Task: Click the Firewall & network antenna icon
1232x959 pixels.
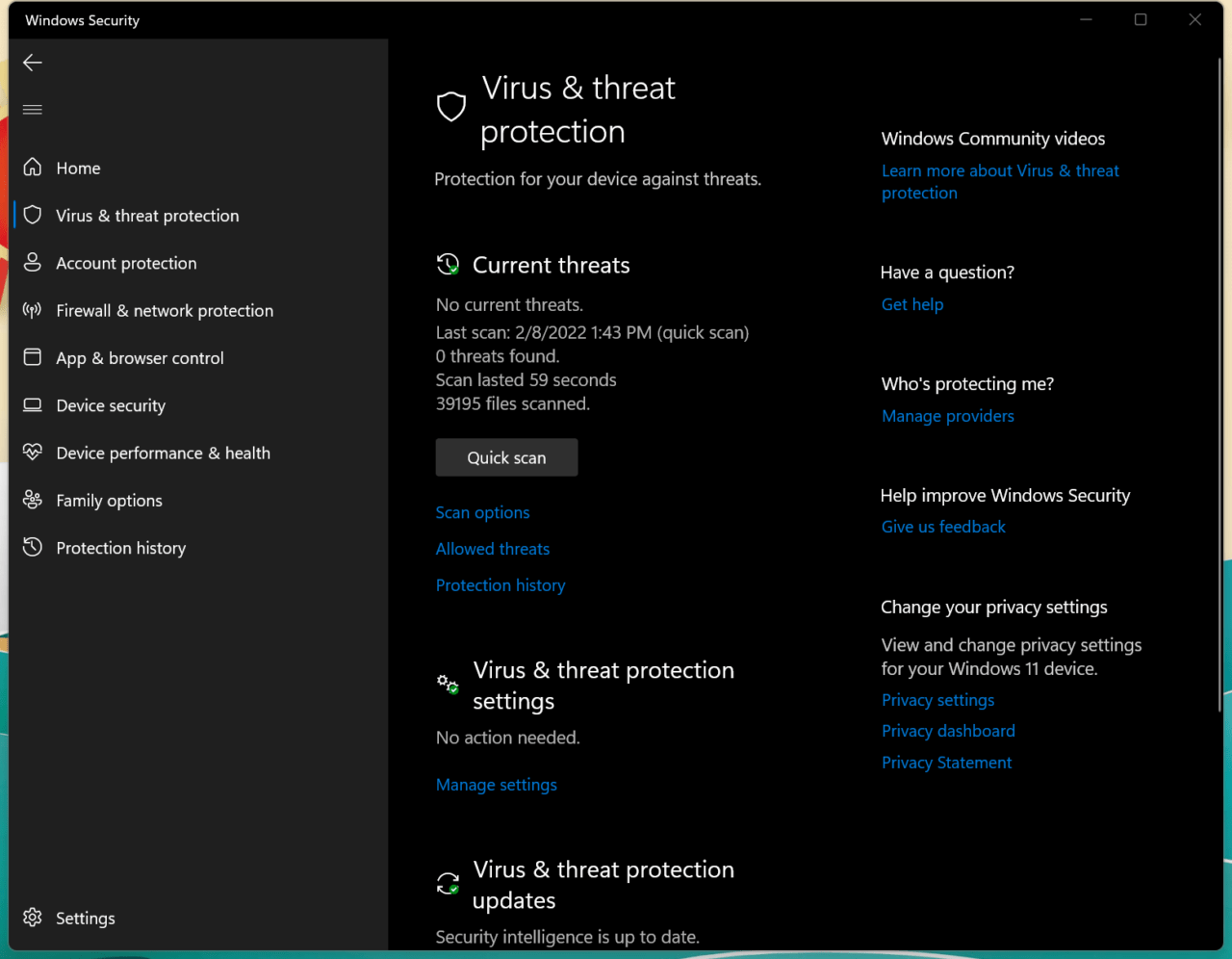Action: [33, 310]
